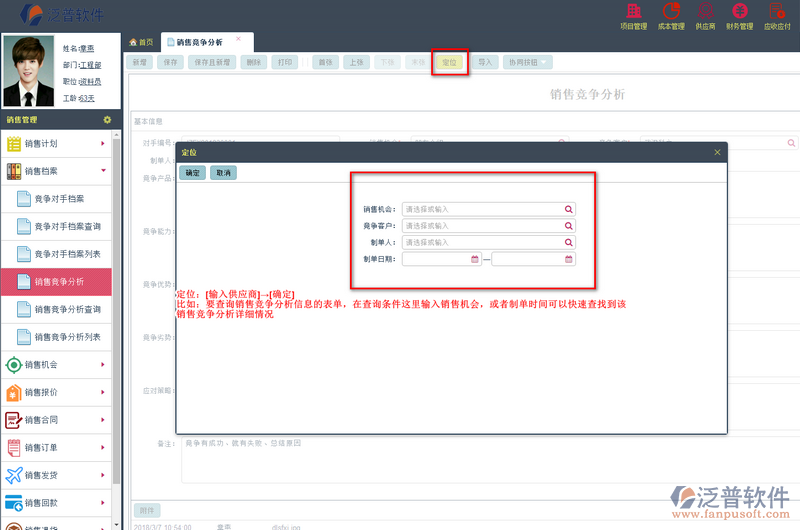
Task: Select 竞争对手档案查询 in sidebar
Action: [x=67, y=227]
